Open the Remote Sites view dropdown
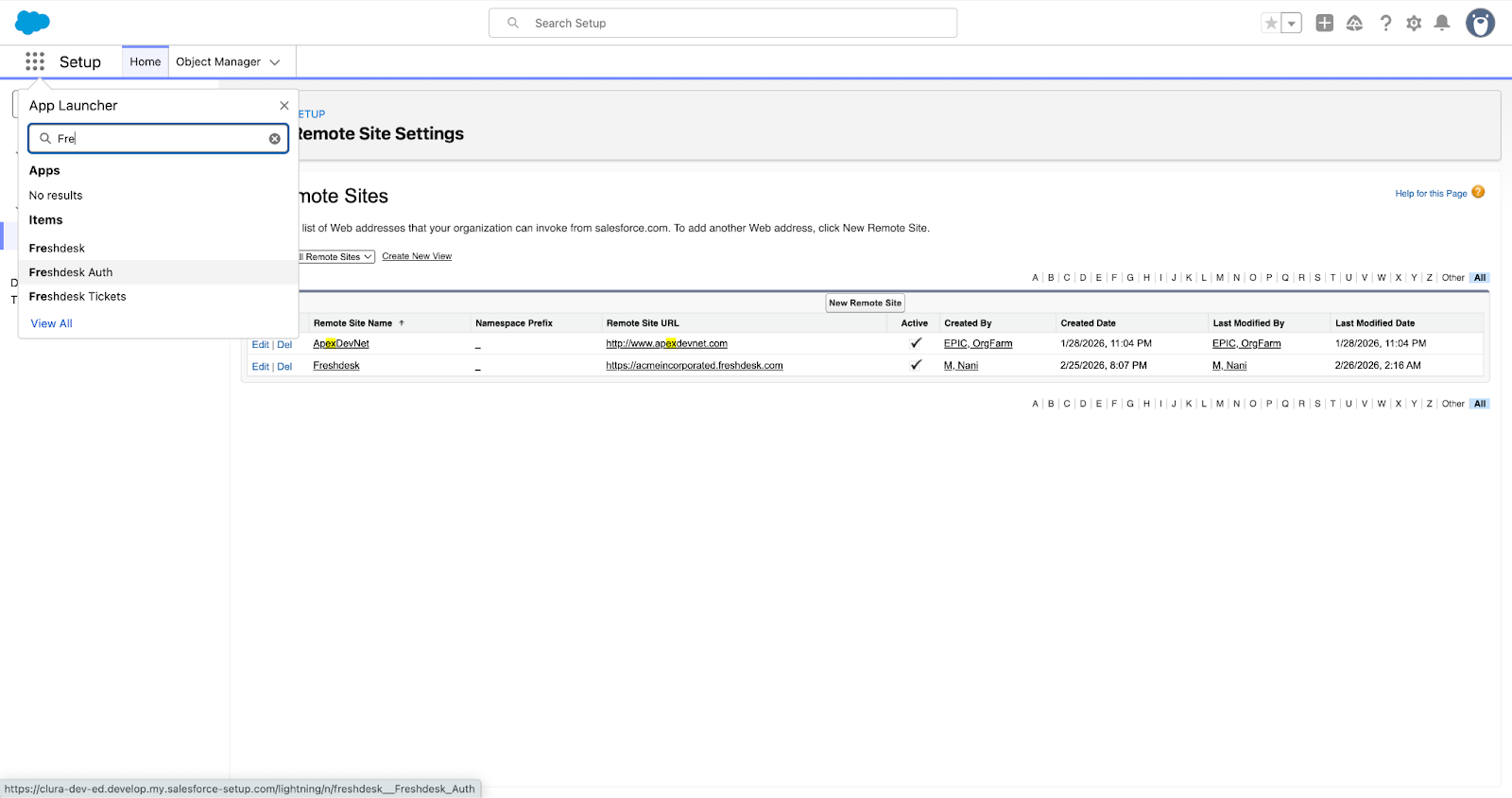This screenshot has width=1512, height=798. [x=336, y=257]
